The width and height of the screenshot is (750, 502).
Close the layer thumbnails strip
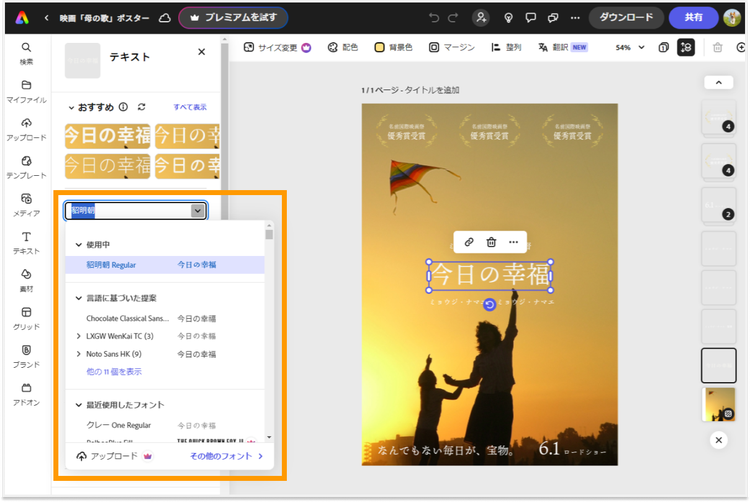click(718, 440)
